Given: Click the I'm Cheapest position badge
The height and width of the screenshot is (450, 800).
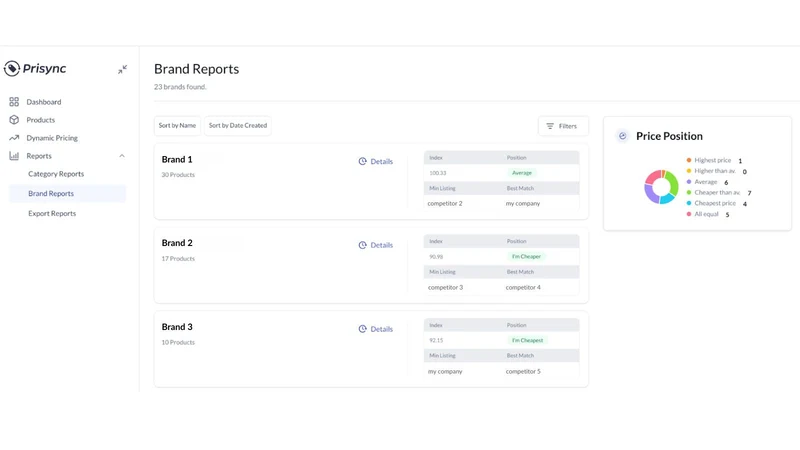Looking at the screenshot, I should [528, 340].
